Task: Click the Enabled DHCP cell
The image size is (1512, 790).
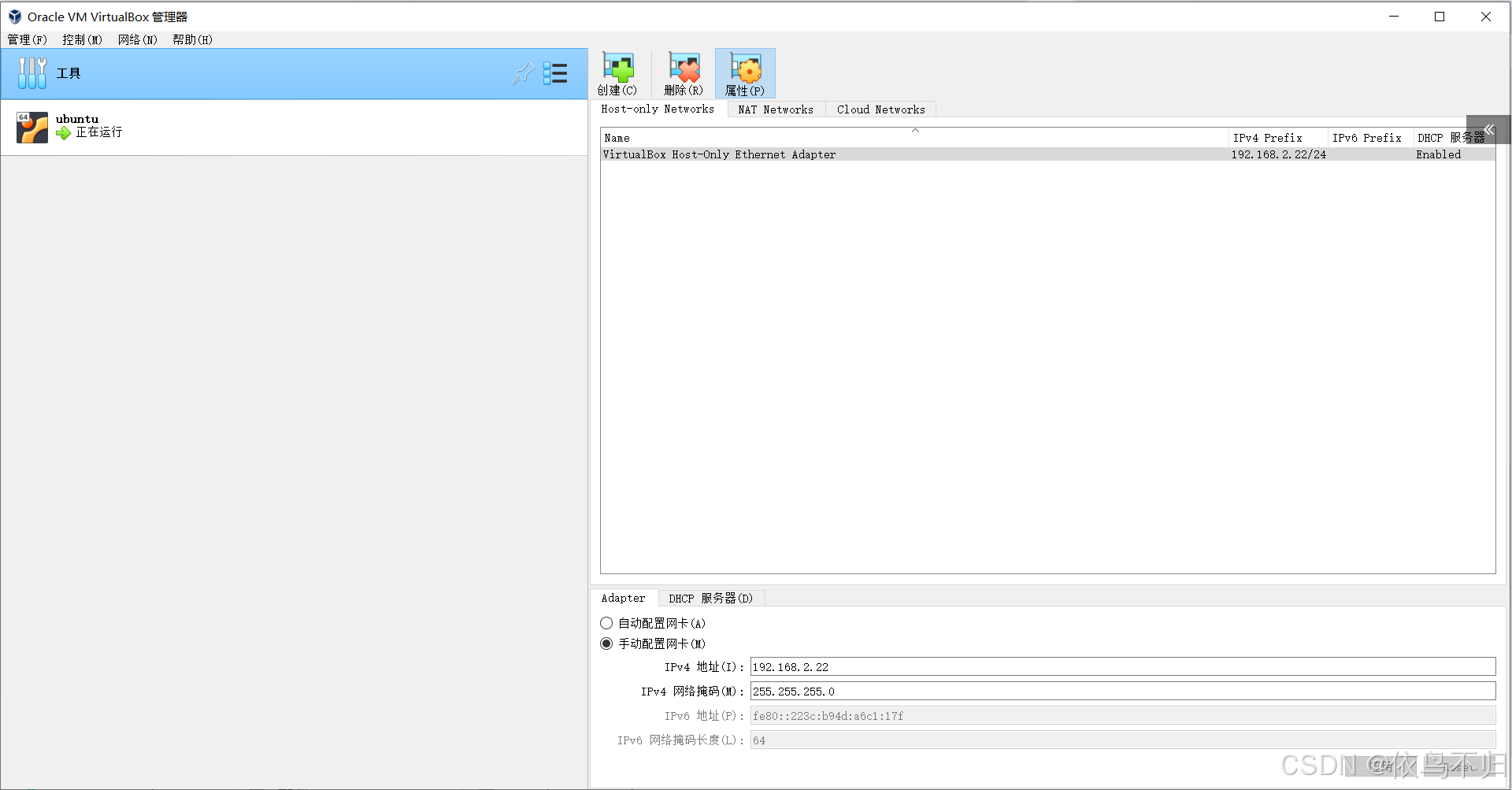Action: 1438,154
